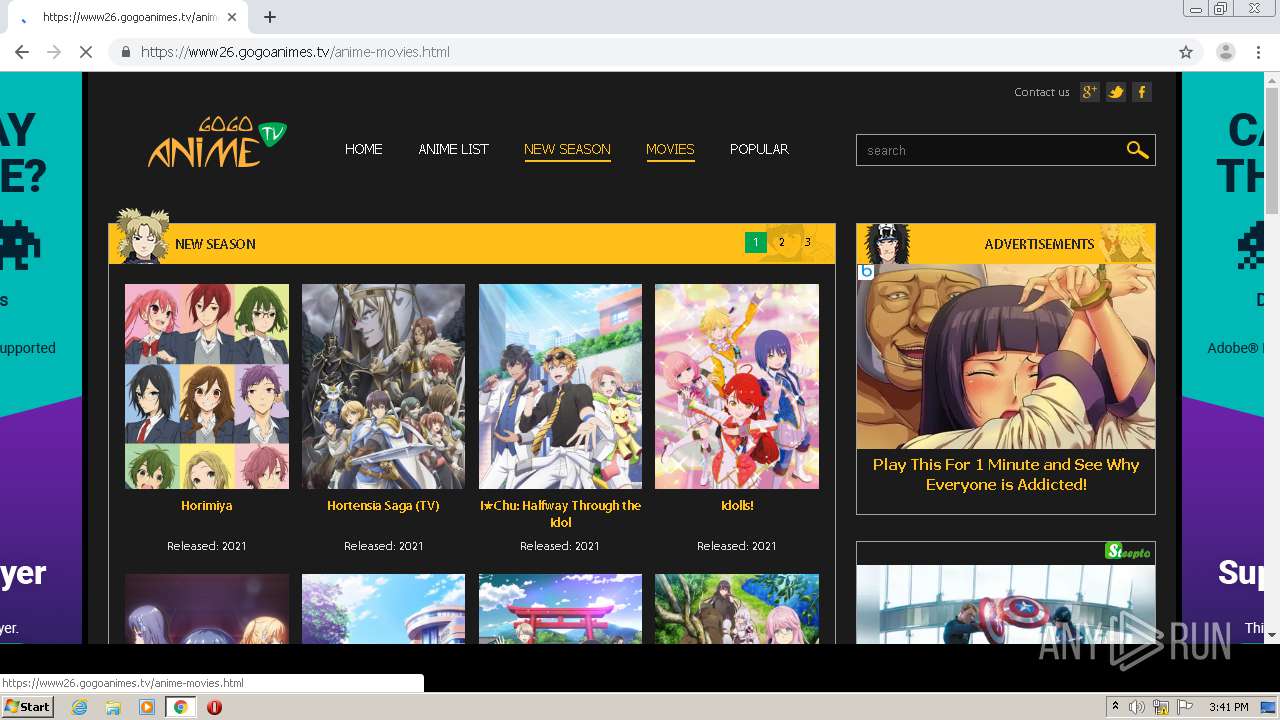
Task: Click the Steepto ad label
Action: [1129, 552]
